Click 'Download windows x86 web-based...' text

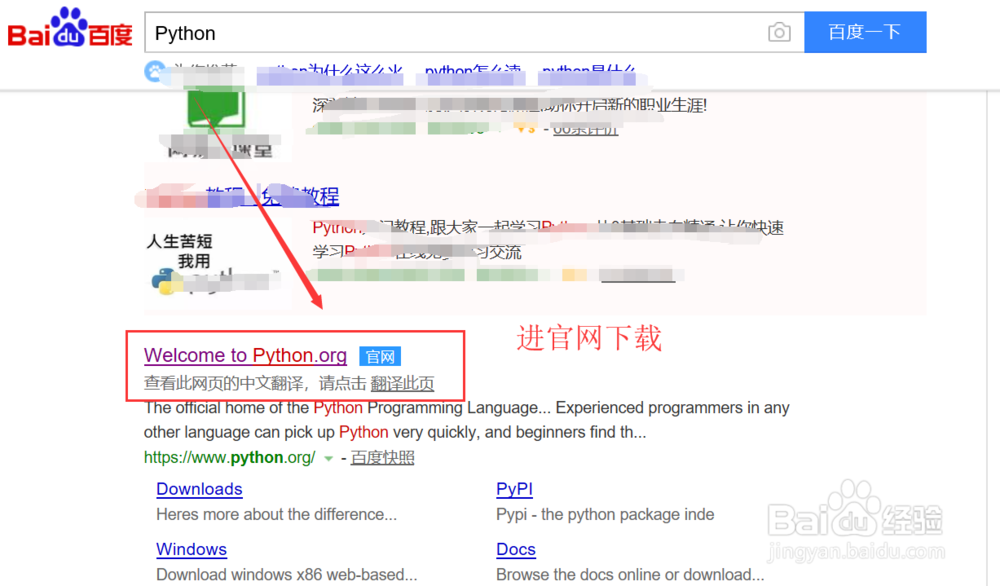(287, 575)
